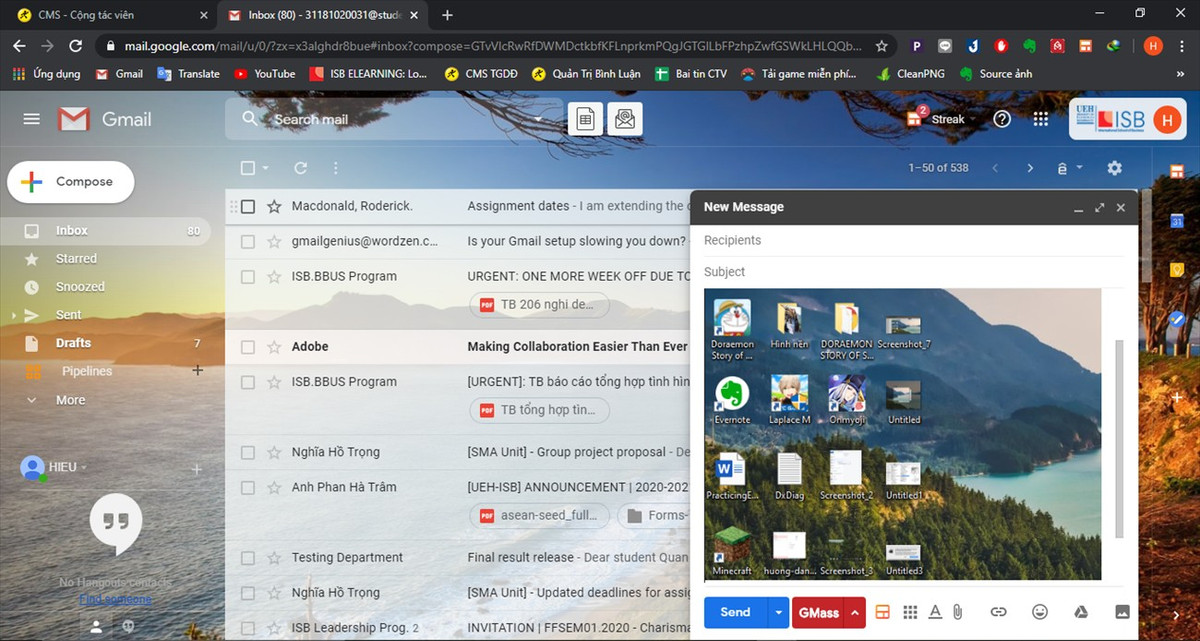This screenshot has height=641, width=1200.
Task: Insert a link in the email body
Action: [x=998, y=611]
